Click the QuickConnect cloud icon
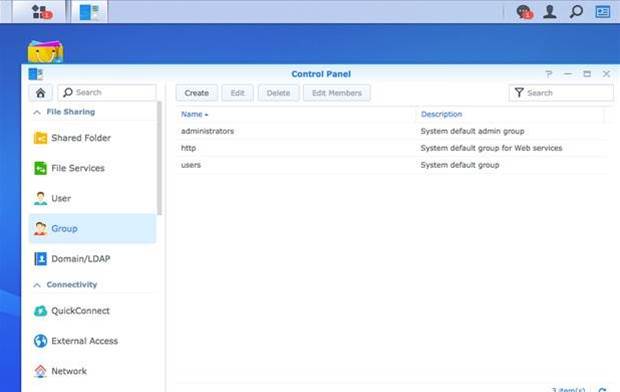 (40, 311)
